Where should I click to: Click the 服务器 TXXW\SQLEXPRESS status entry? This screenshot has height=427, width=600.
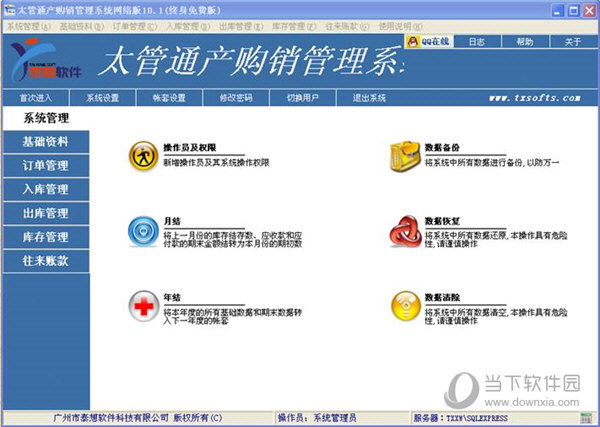(460, 418)
